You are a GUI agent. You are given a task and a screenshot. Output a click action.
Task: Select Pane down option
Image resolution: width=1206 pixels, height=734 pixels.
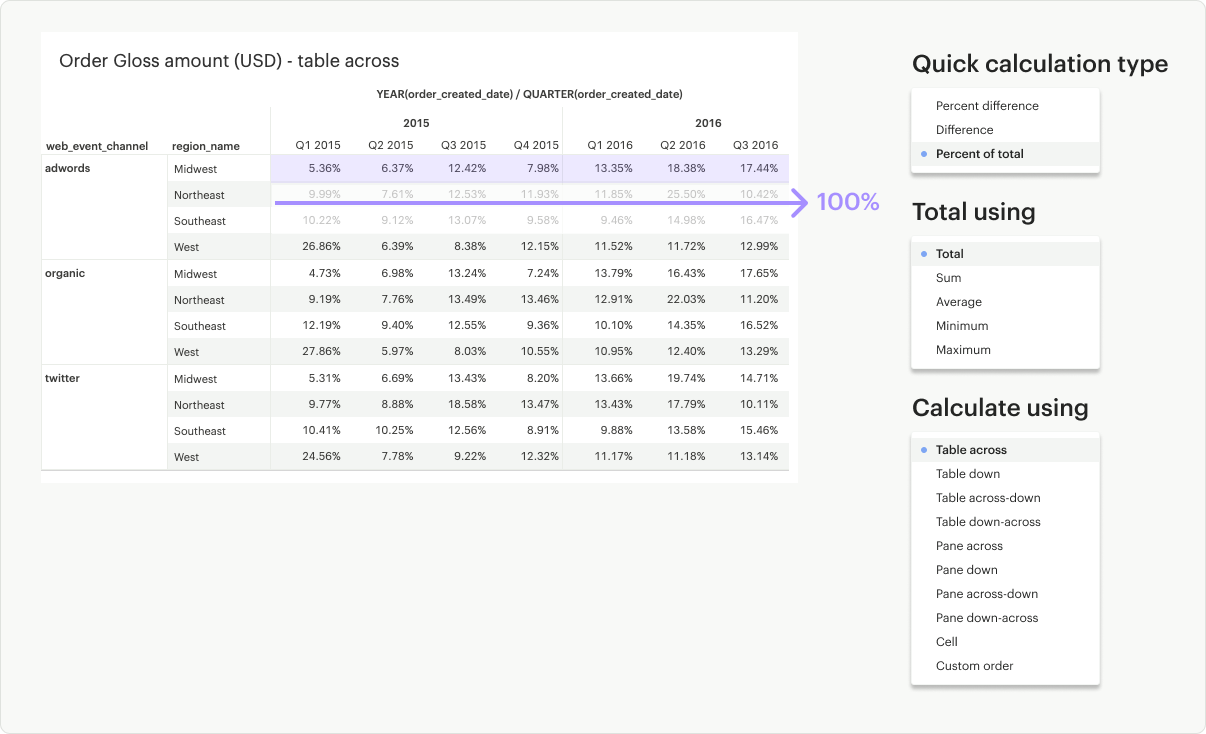[966, 570]
